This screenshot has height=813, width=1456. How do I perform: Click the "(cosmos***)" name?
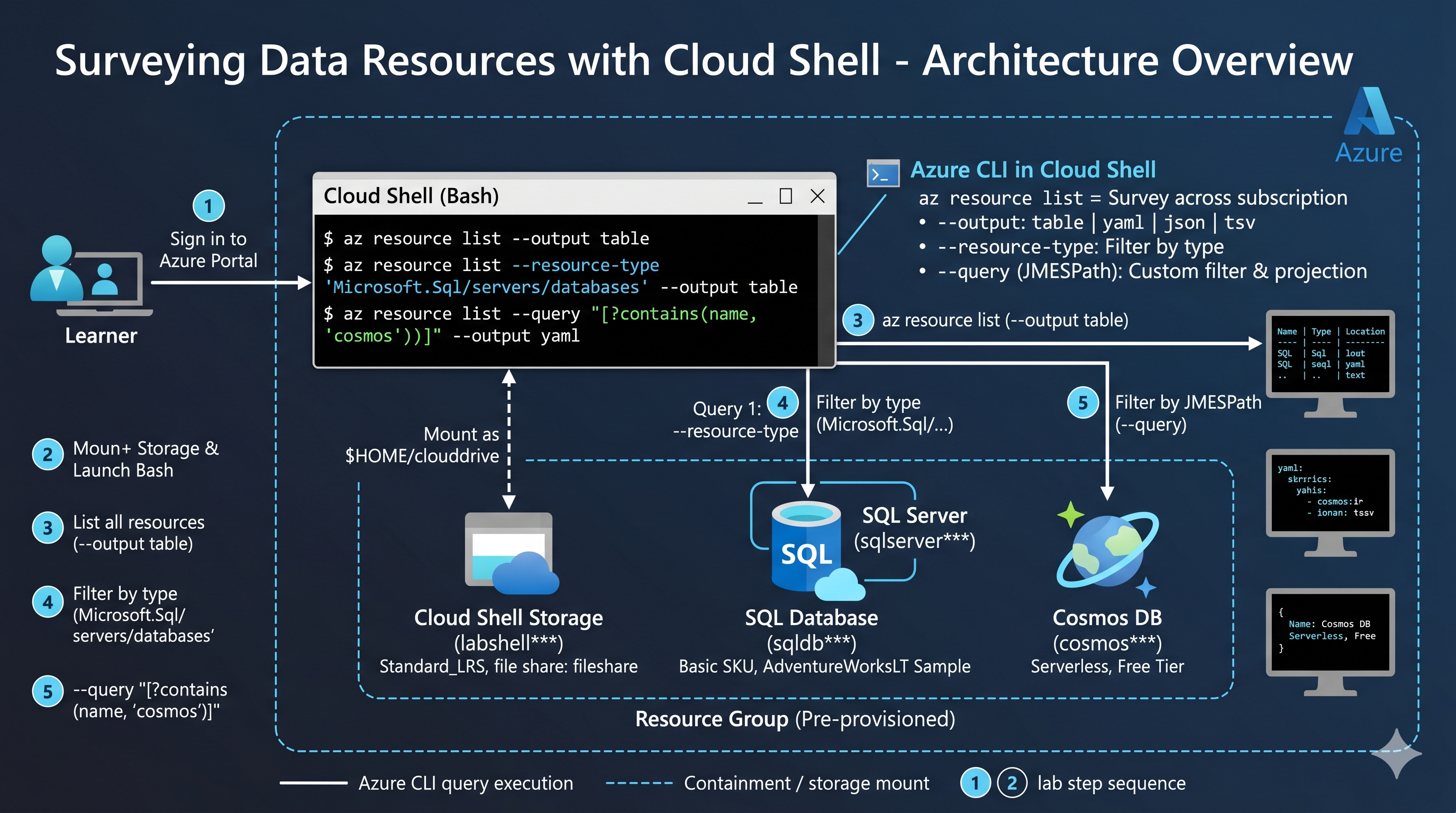pyautogui.click(x=1107, y=643)
